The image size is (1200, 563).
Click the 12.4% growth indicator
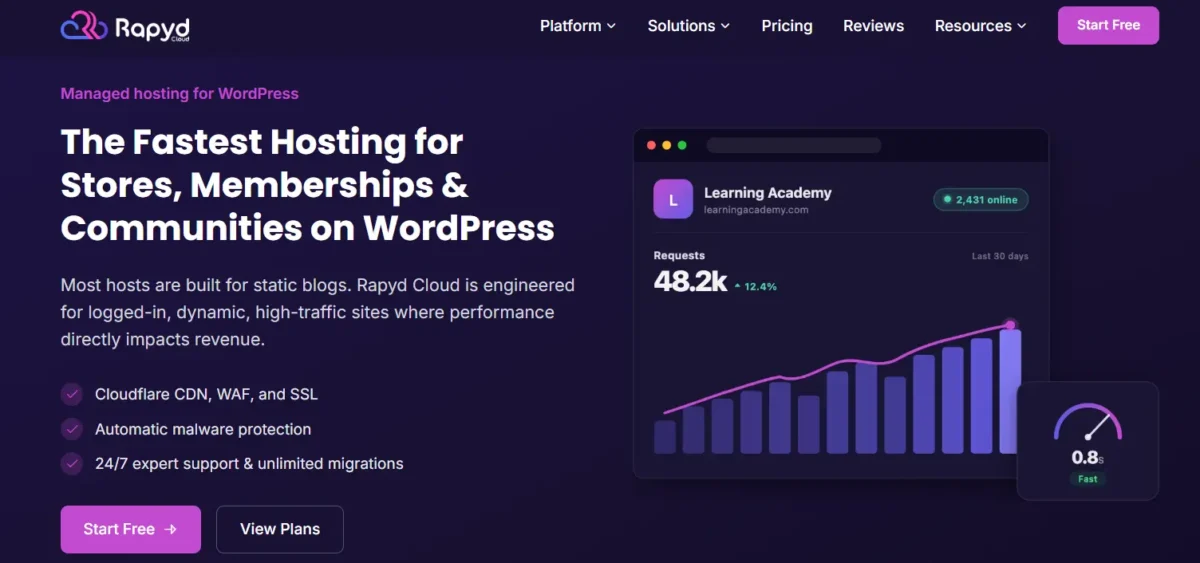point(755,286)
